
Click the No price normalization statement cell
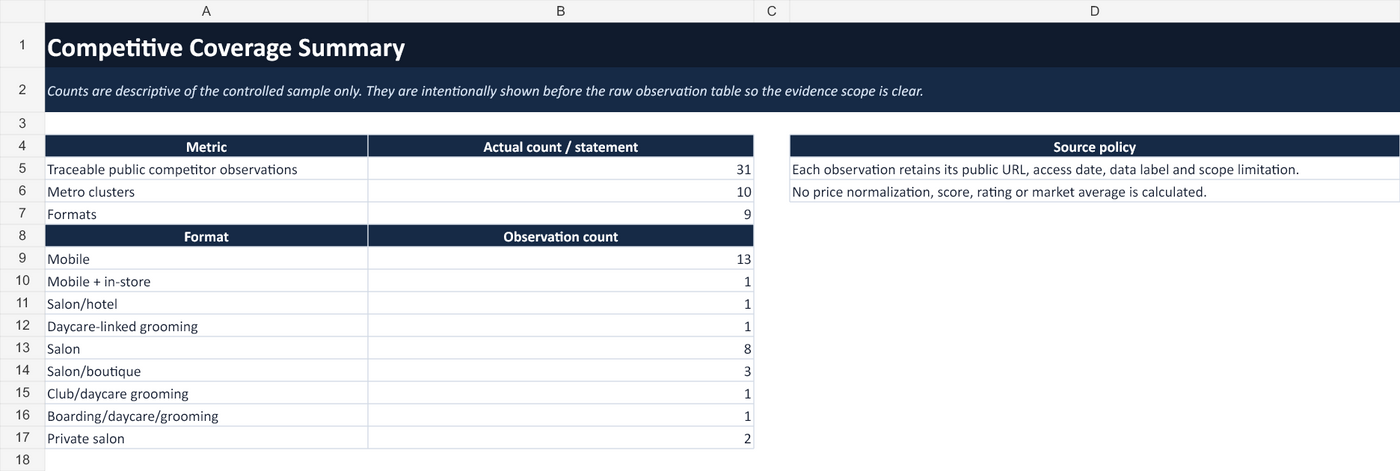click(1094, 191)
